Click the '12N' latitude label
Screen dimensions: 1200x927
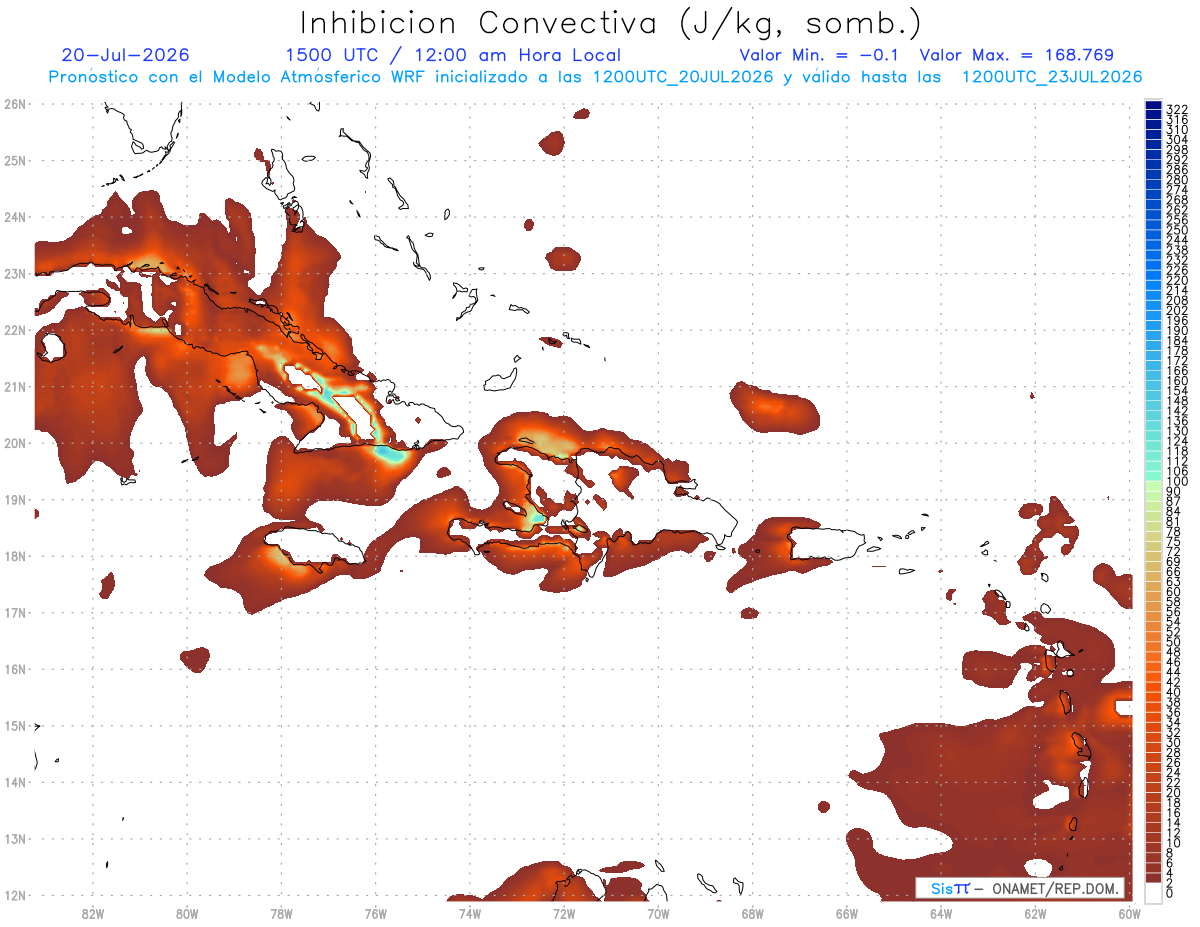coord(15,895)
